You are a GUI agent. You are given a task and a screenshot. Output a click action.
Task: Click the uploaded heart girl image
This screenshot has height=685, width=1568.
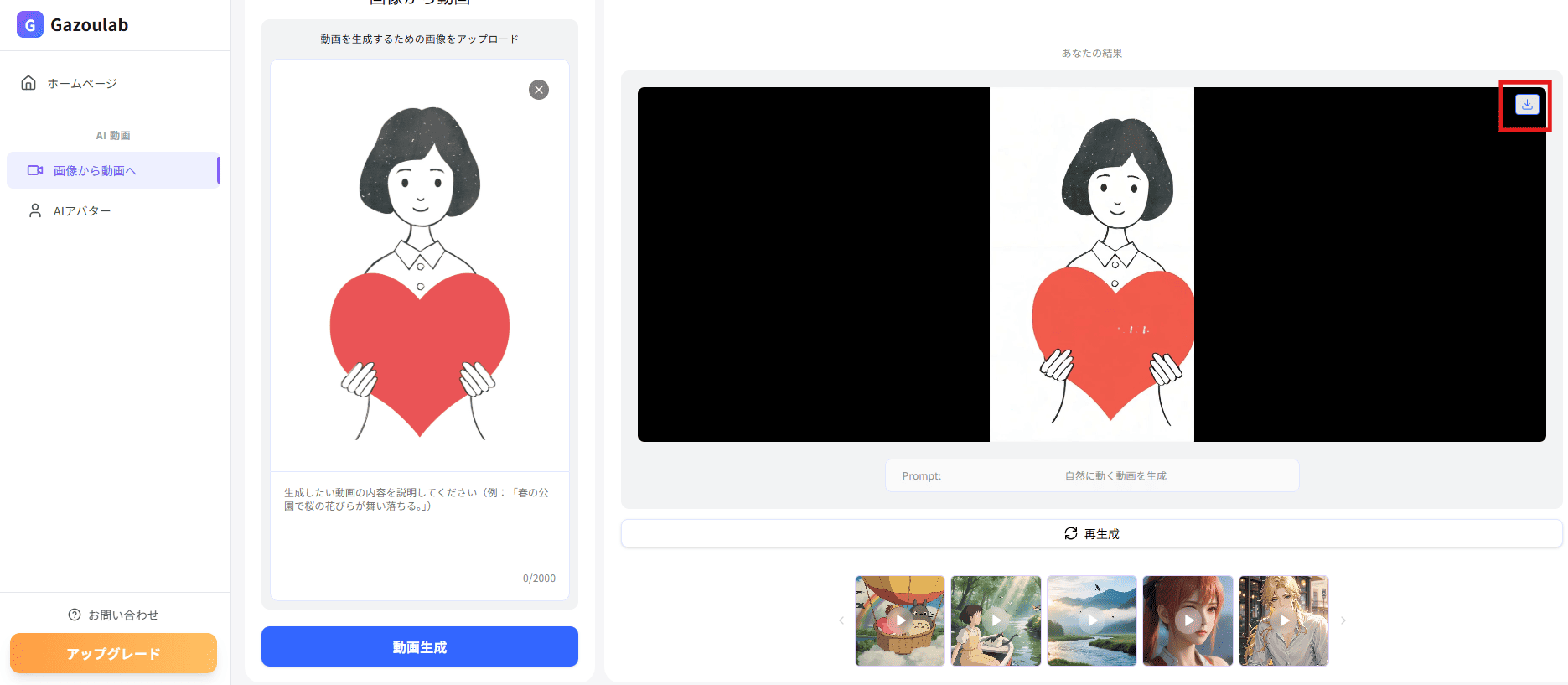coord(420,272)
